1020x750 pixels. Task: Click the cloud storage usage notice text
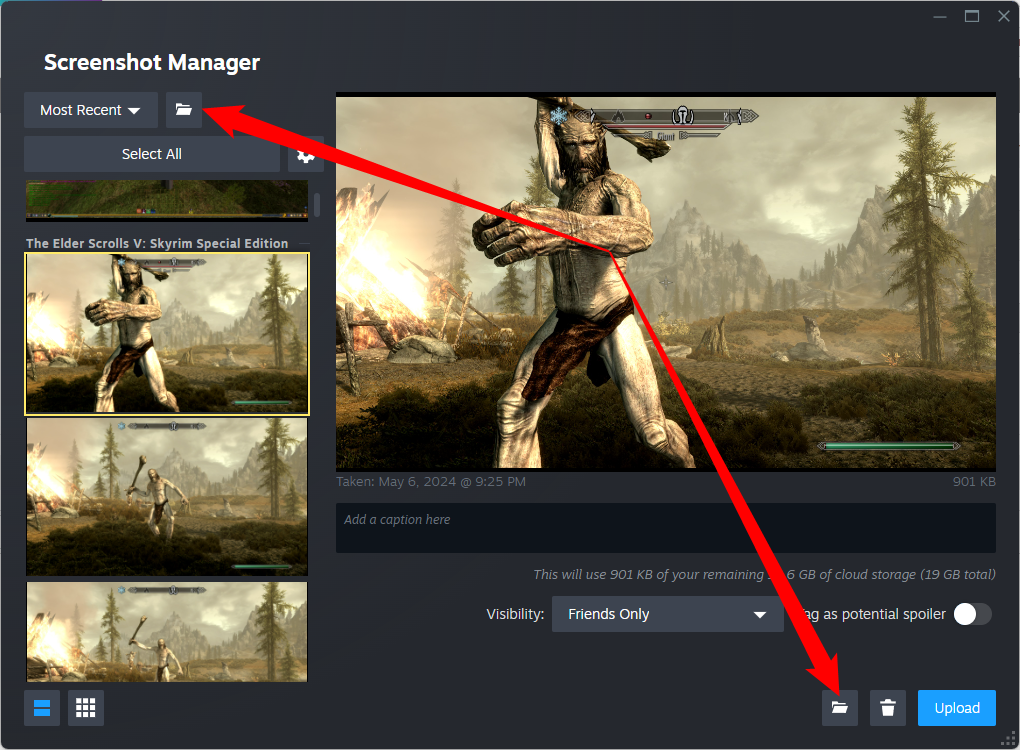coord(764,574)
